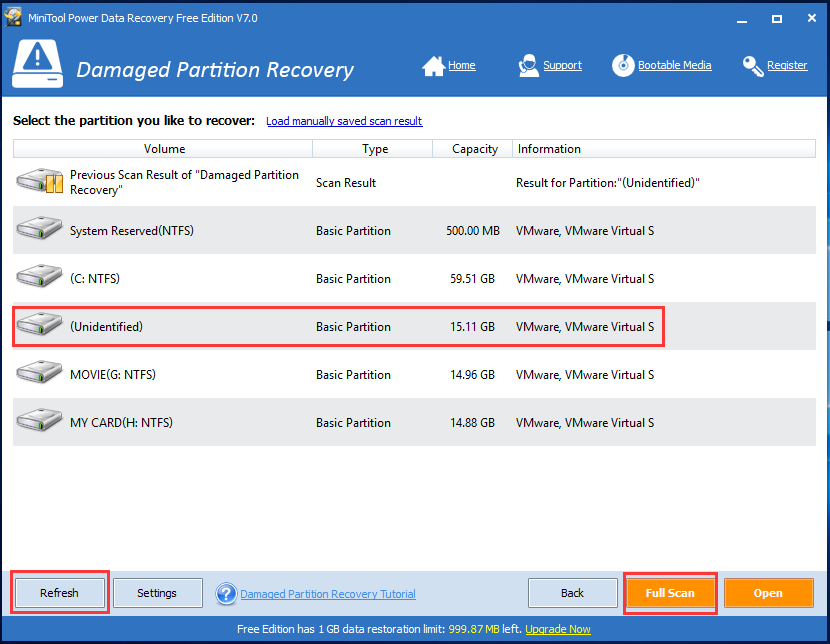The width and height of the screenshot is (830, 644).
Task: Click the blue question mark help icon
Action: 226,594
